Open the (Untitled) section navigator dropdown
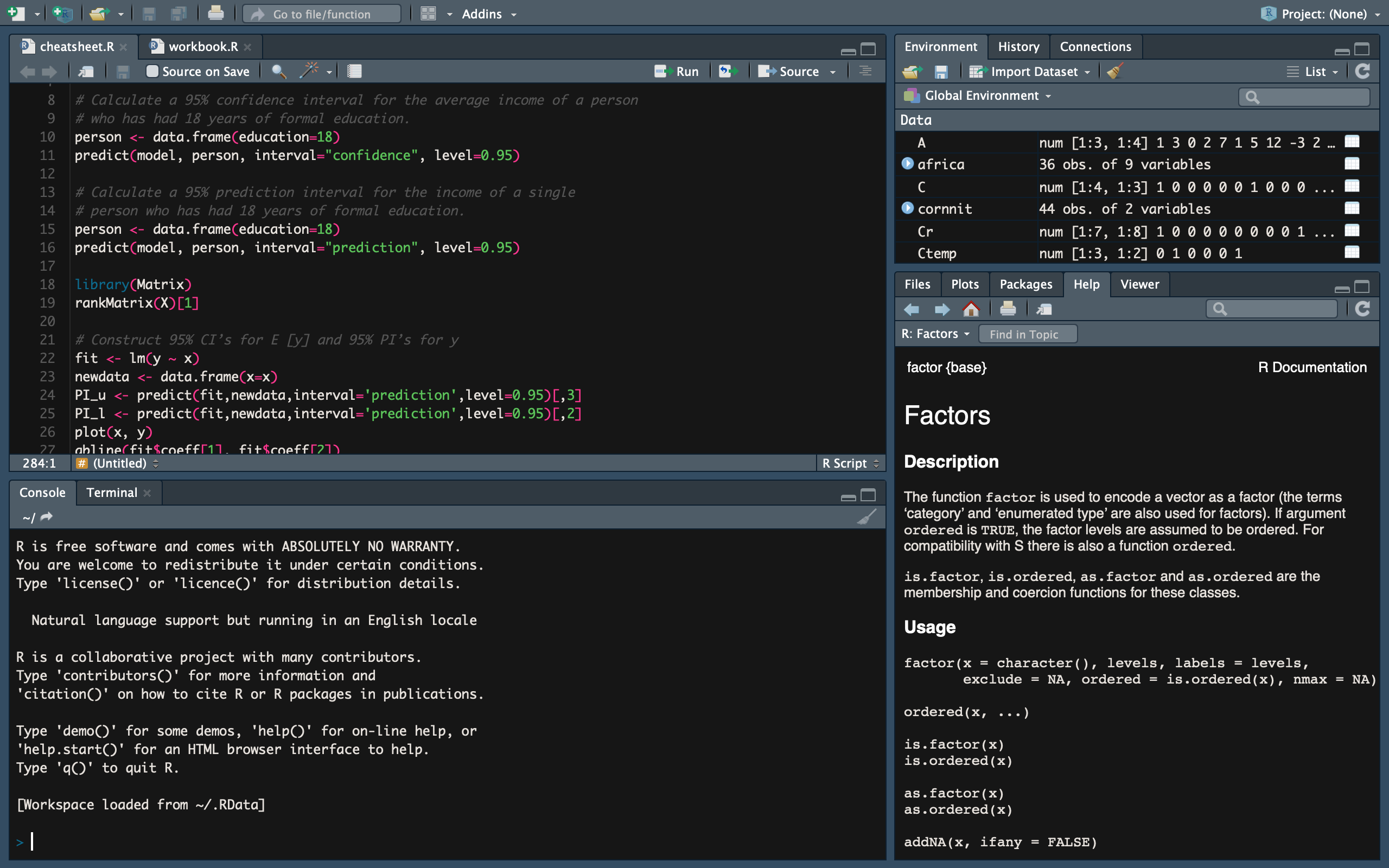The image size is (1389, 868). pos(118,463)
